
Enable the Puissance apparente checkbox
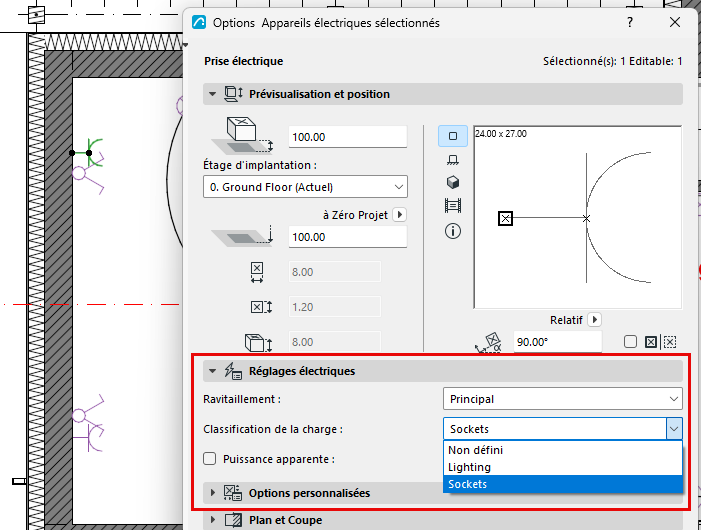[x=210, y=458]
